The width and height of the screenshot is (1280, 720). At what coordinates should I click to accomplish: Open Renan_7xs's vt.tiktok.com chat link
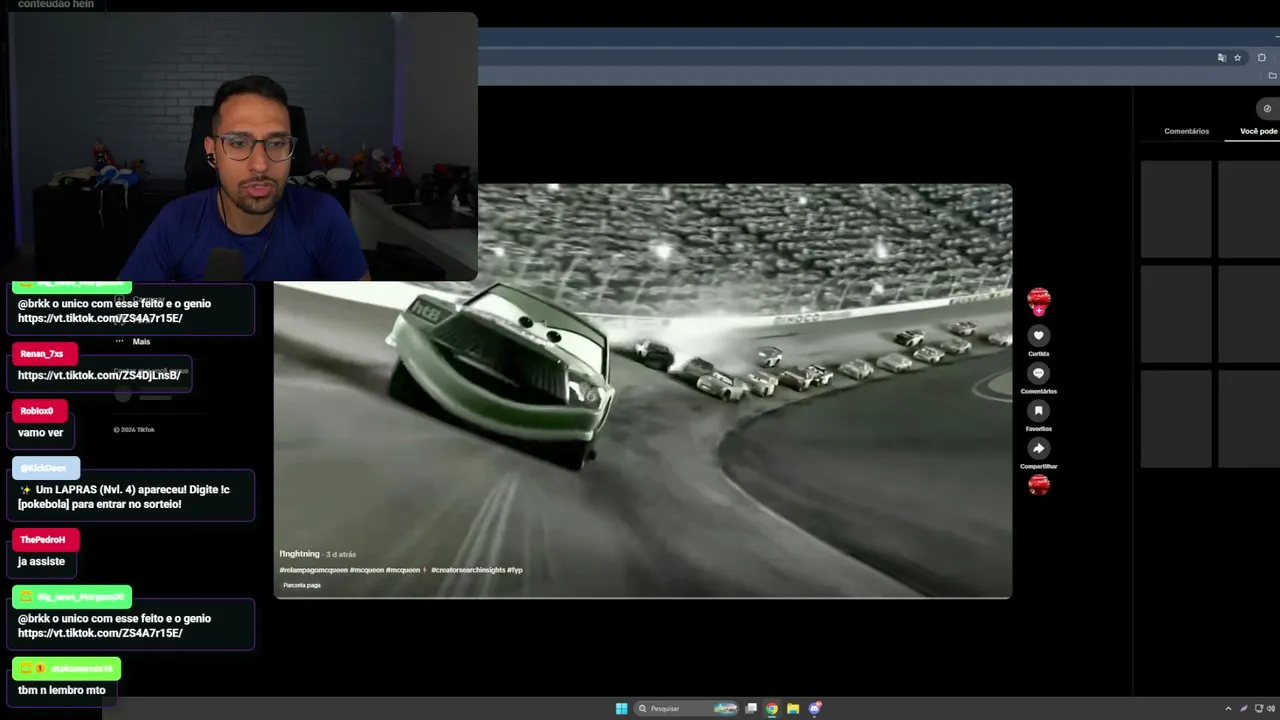click(x=99, y=375)
